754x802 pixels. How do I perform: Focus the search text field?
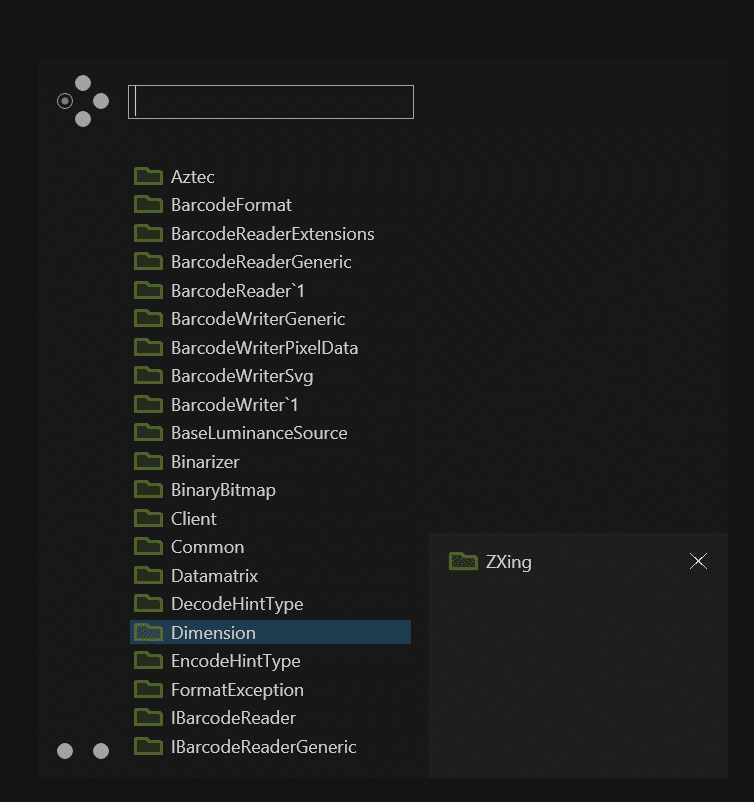tap(271, 102)
